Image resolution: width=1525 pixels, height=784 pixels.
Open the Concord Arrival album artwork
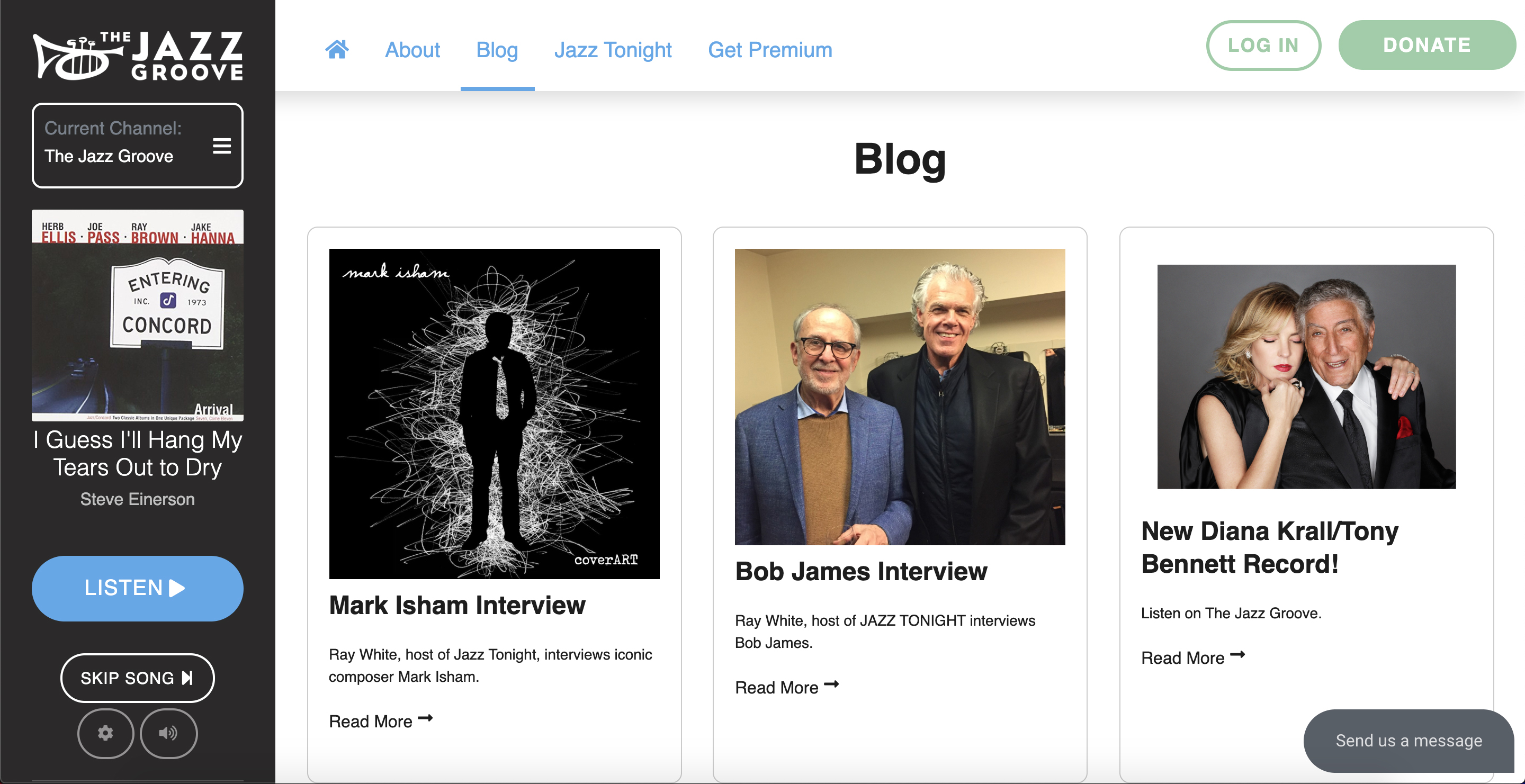pyautogui.click(x=137, y=315)
